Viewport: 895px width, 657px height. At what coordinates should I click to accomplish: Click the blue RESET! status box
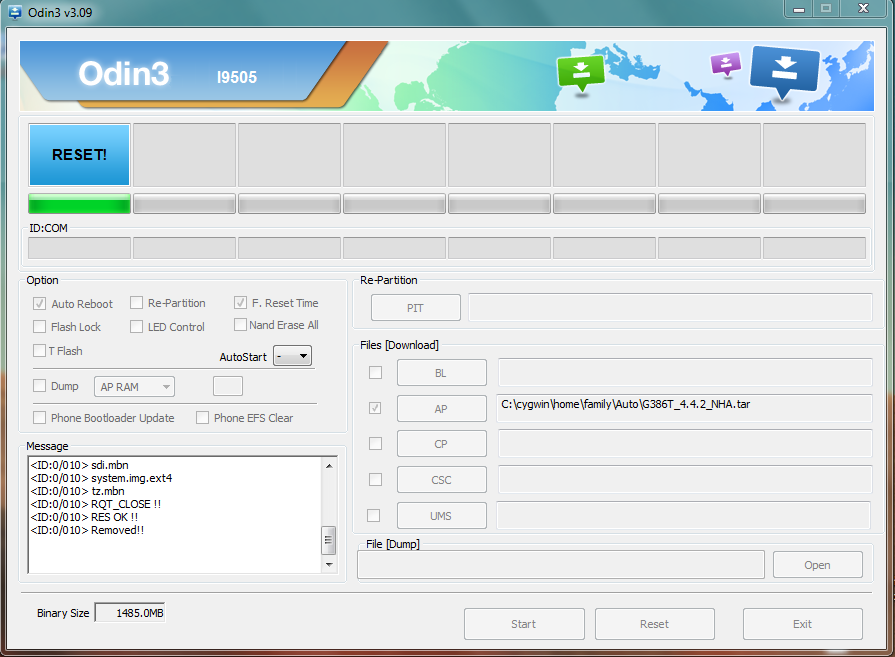(79, 155)
